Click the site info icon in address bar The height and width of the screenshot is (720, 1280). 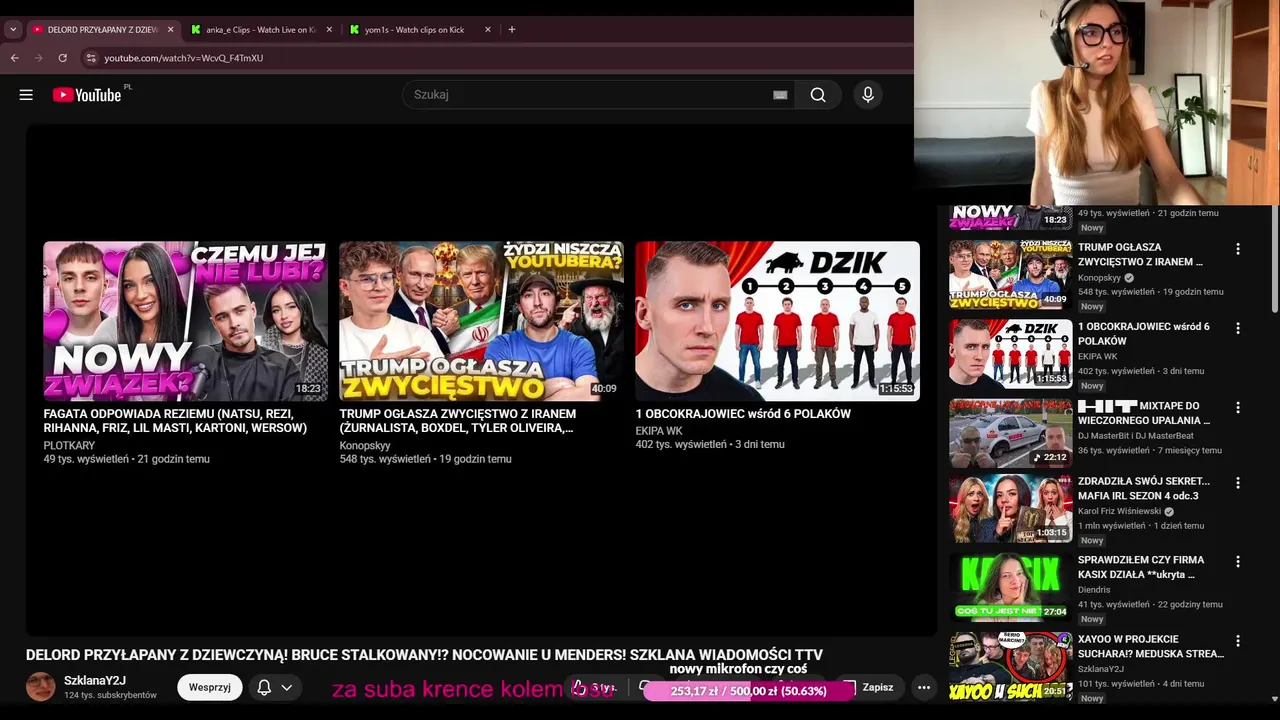pyautogui.click(x=91, y=58)
